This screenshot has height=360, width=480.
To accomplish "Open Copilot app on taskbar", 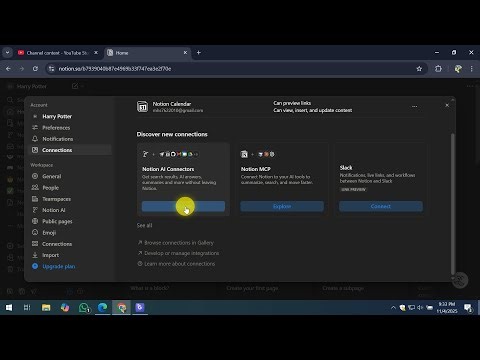I will 65,308.
